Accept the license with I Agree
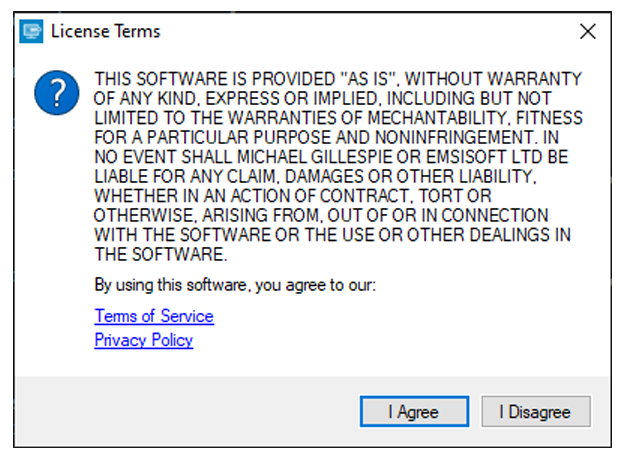 coord(415,411)
